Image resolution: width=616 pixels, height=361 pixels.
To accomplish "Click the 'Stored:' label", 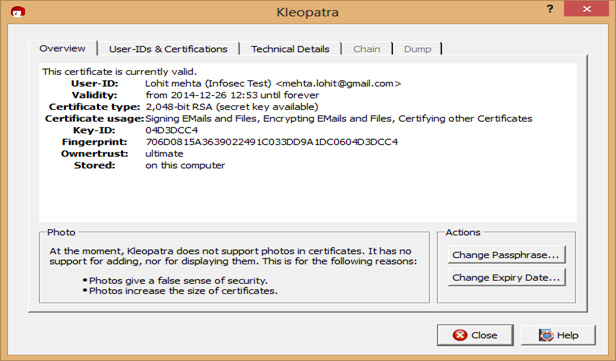I will point(94,165).
